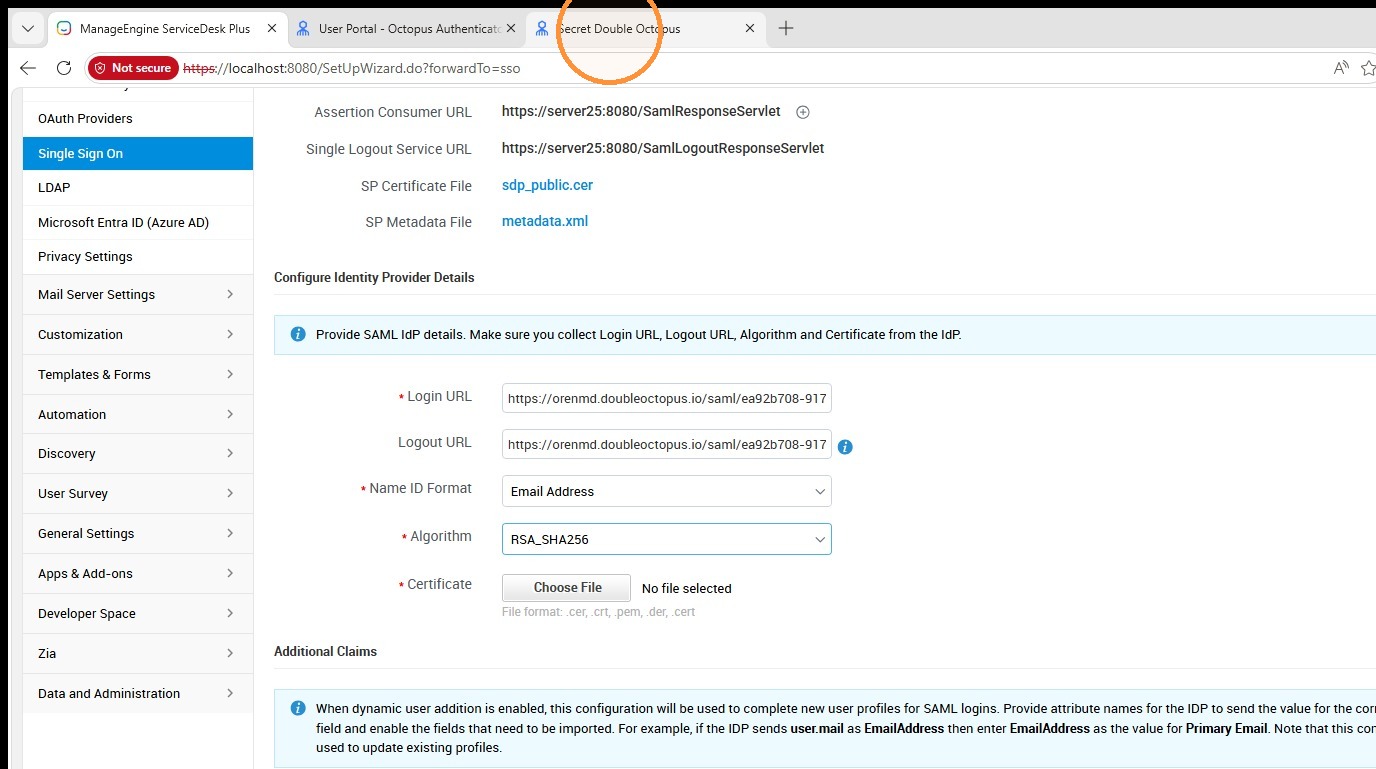Open the Algorithm dropdown
Image resolution: width=1376 pixels, height=769 pixels.
(x=667, y=539)
